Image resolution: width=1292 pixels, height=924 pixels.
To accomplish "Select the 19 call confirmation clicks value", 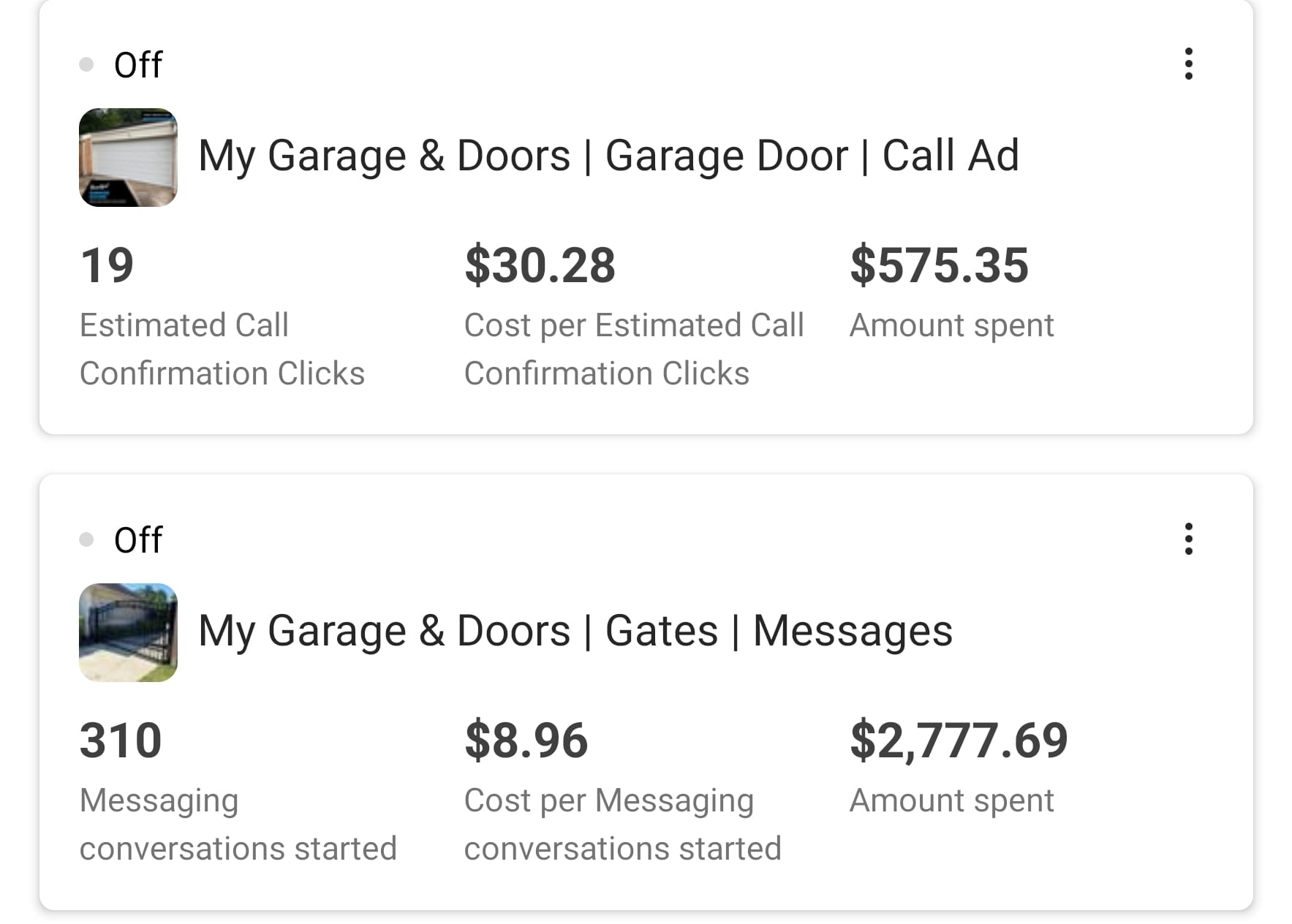I will (x=107, y=265).
